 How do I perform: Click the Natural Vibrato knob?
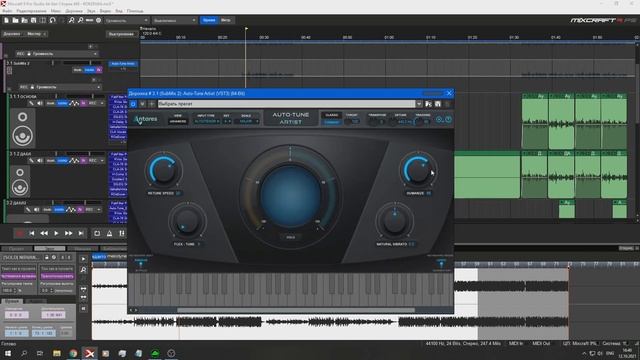point(394,221)
